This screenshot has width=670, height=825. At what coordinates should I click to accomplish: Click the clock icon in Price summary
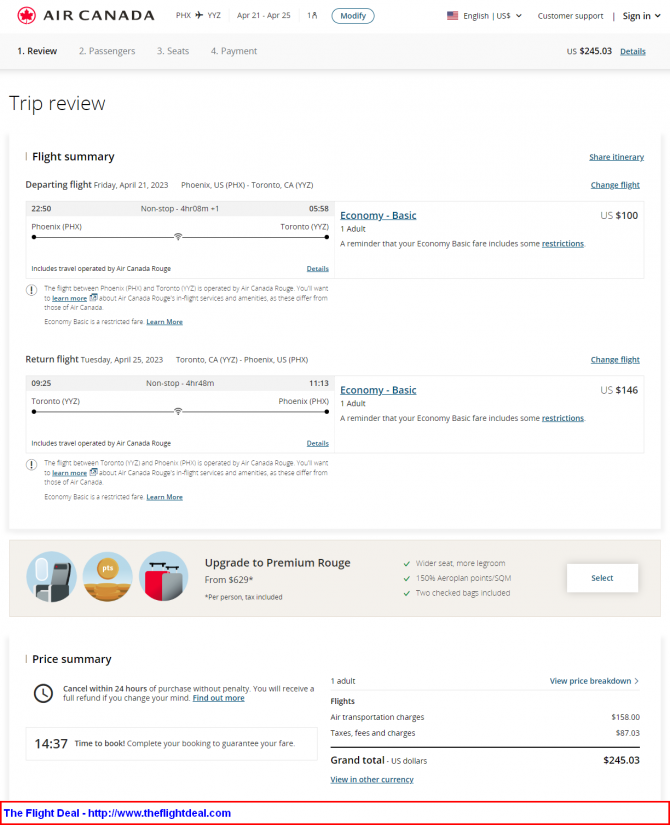point(43,693)
